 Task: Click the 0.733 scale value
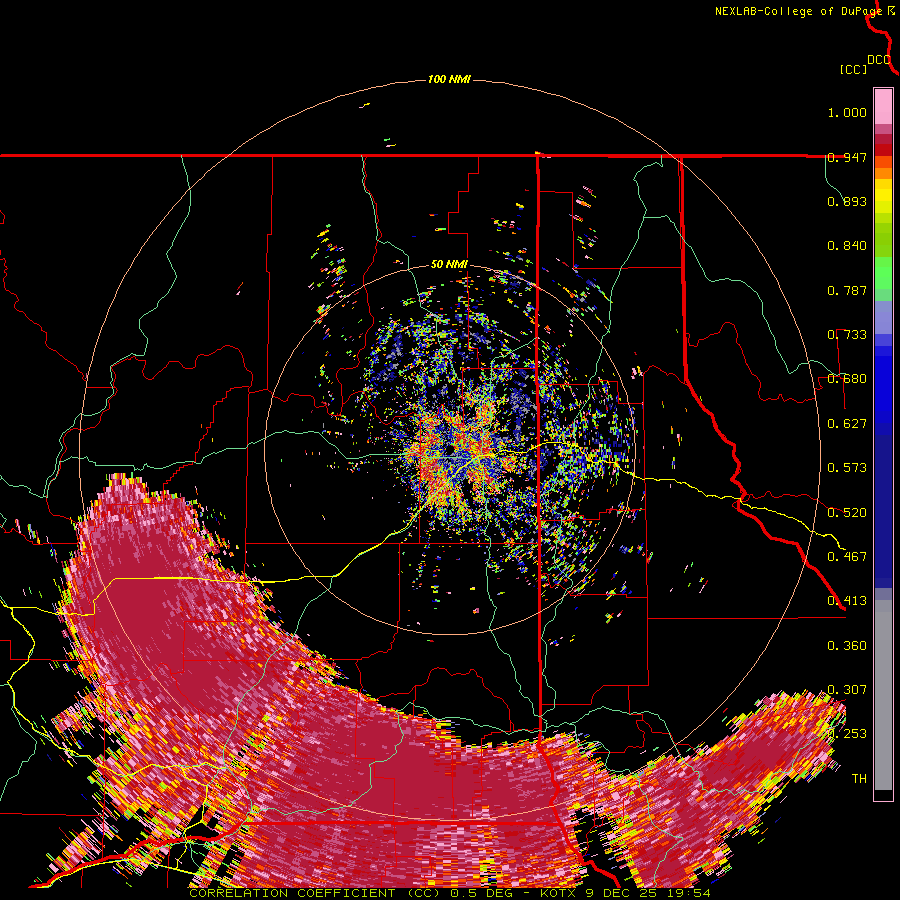(847, 335)
